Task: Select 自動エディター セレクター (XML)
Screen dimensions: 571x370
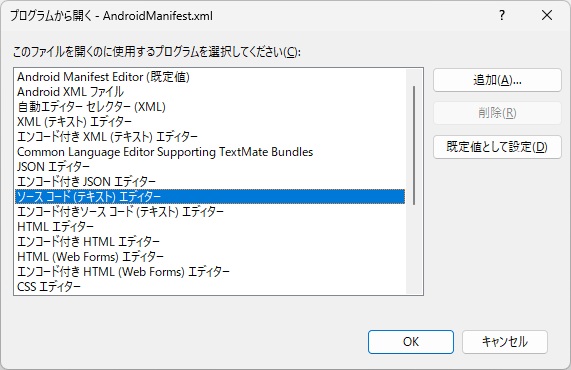Action: [210, 107]
